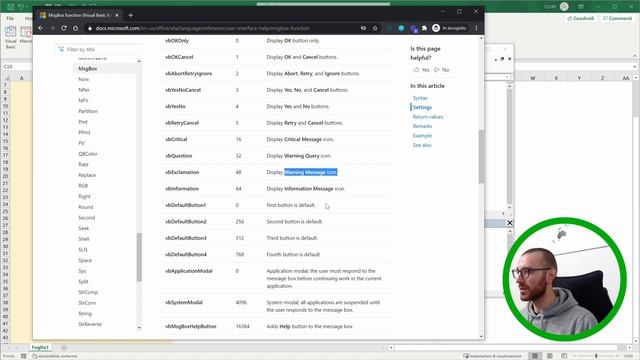Screen dimensions: 640x360
Task: Open the NPer function in sidebar
Action: coord(84,90)
